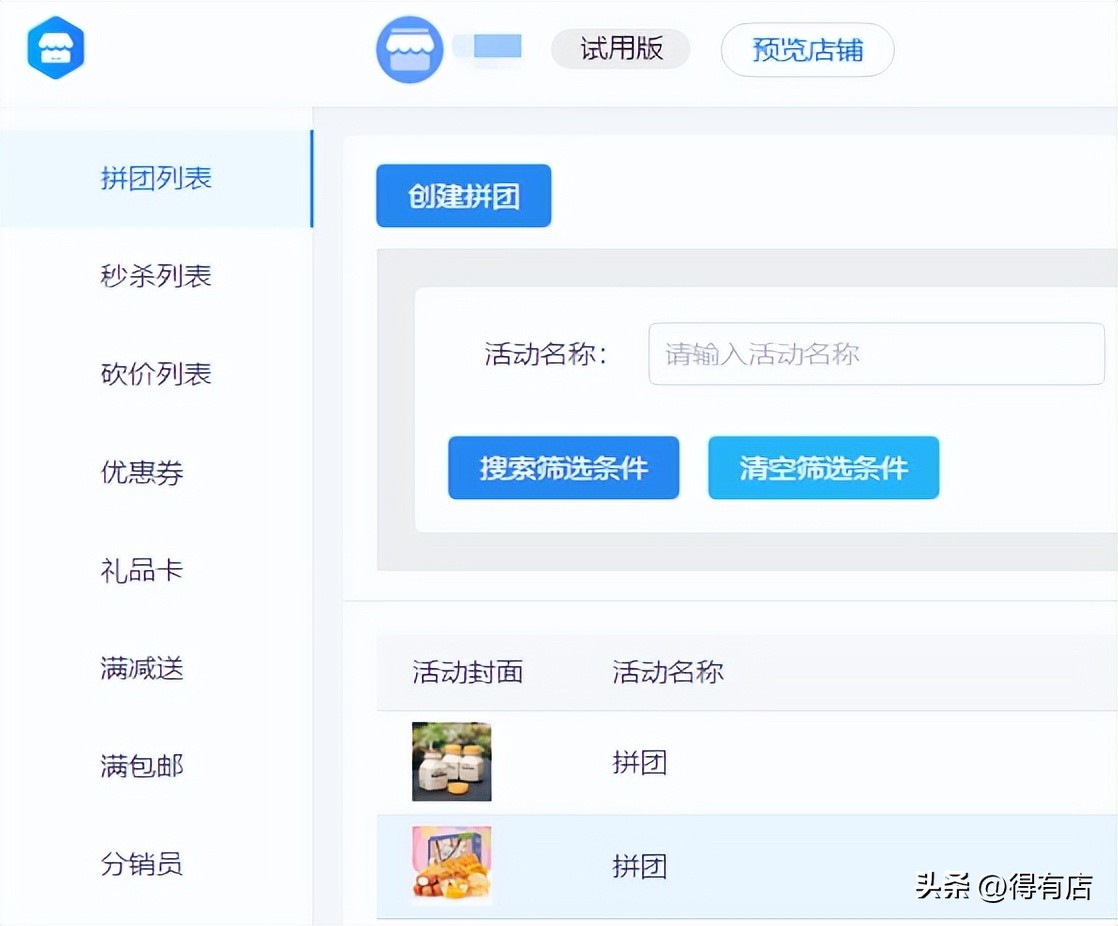Open the 优惠券 section

pos(142,473)
